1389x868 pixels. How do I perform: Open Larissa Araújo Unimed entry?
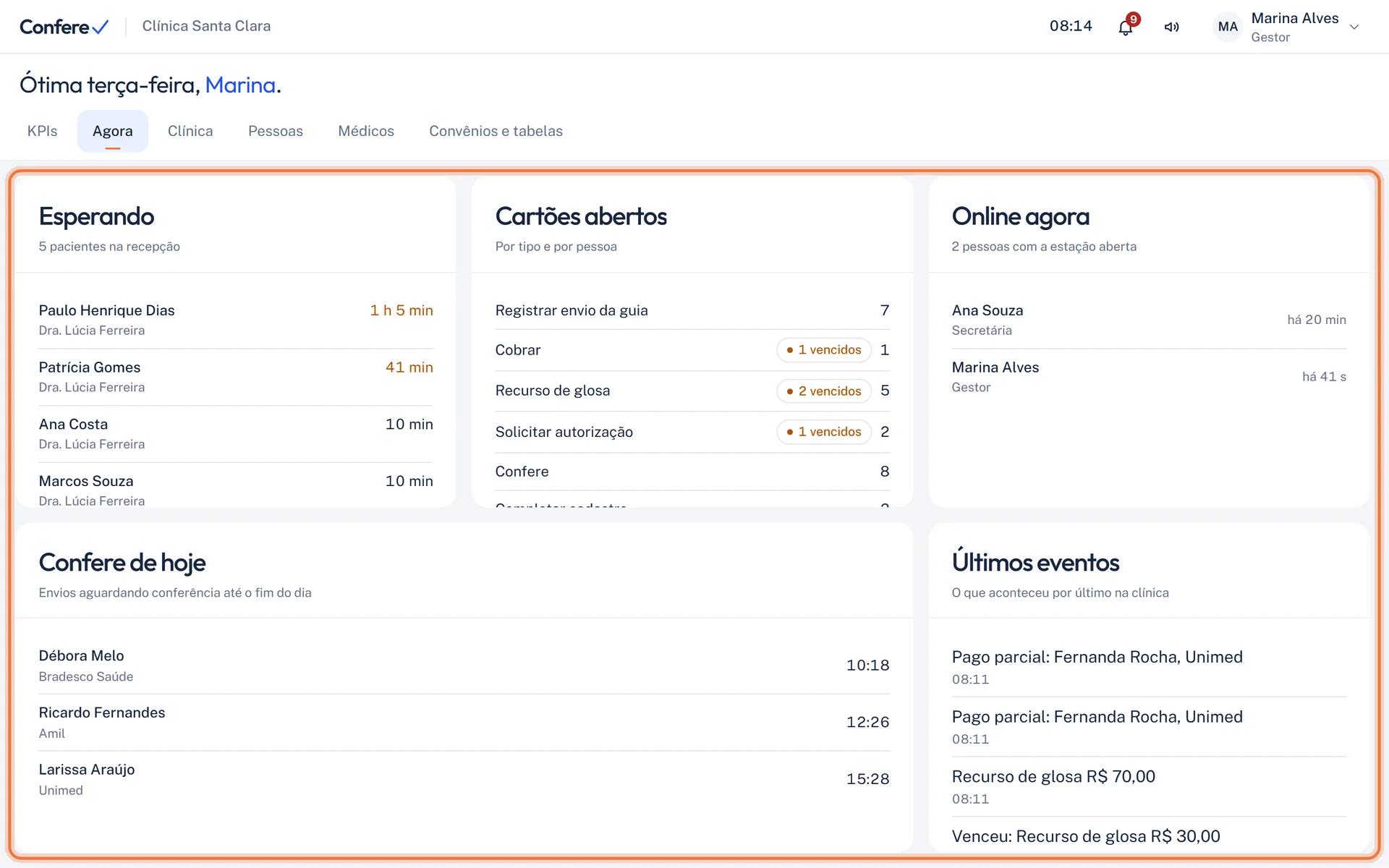[464, 780]
